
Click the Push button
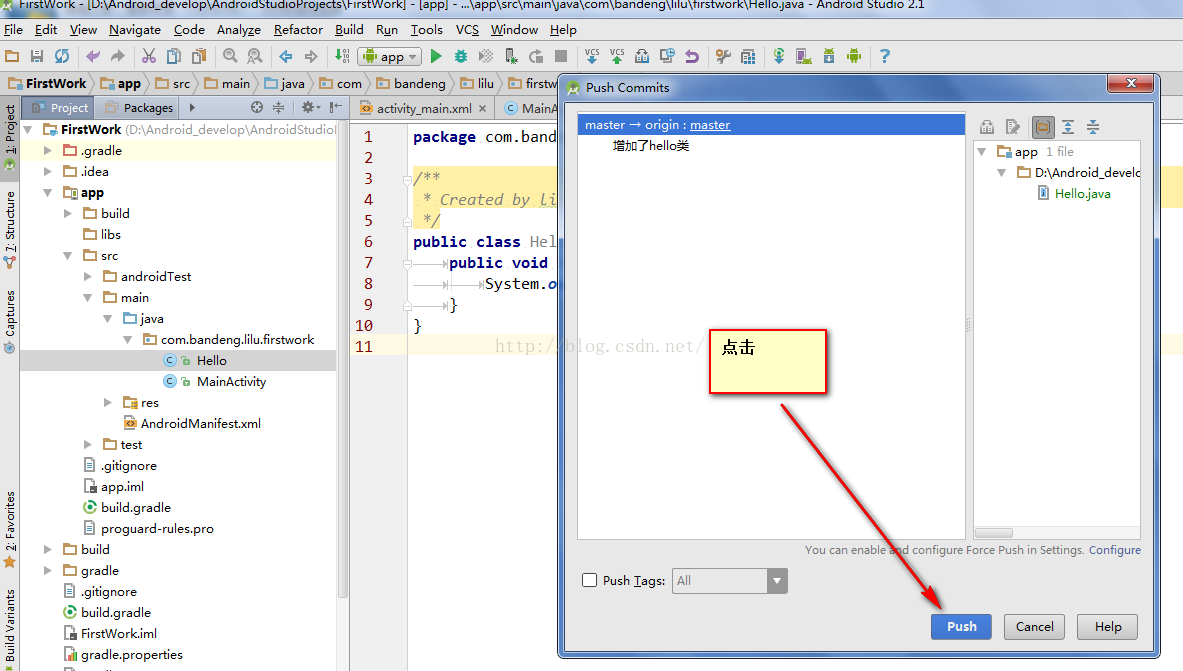tap(961, 627)
